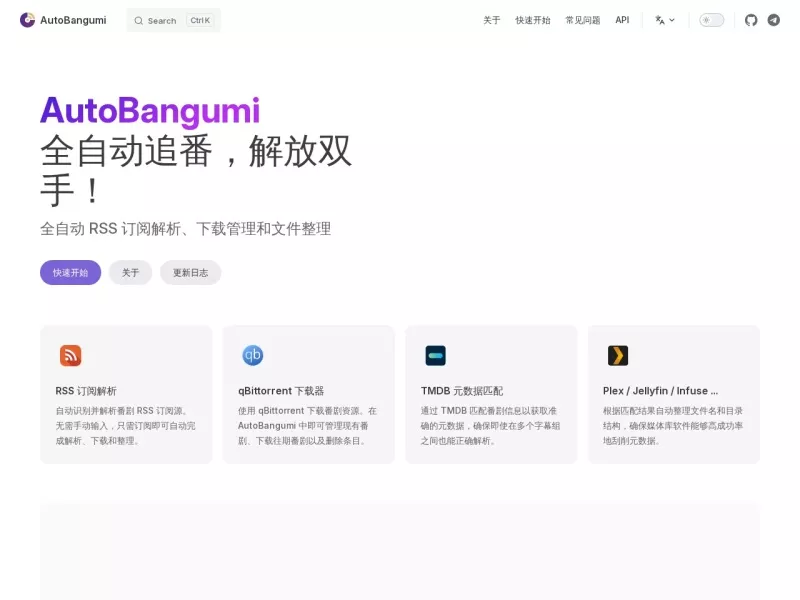This screenshot has width=800, height=600.
Task: Select the TMDB 元数据匹配 card title
Action: pyautogui.click(x=462, y=391)
